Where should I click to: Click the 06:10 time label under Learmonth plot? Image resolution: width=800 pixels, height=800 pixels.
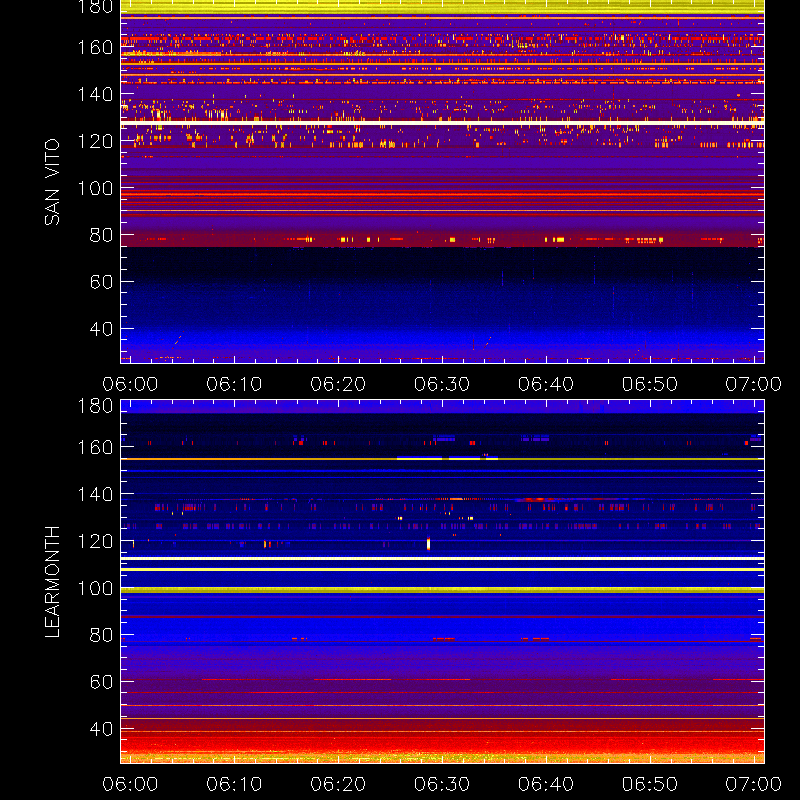click(234, 784)
